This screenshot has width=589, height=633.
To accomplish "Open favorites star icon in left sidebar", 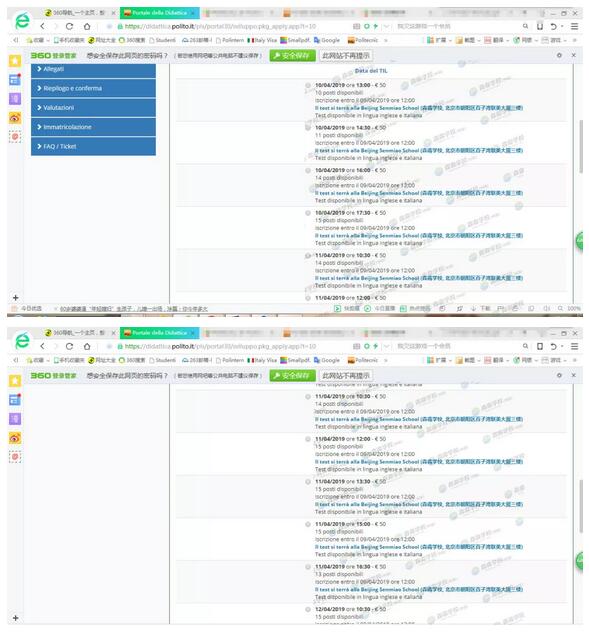I will pyautogui.click(x=15, y=61).
